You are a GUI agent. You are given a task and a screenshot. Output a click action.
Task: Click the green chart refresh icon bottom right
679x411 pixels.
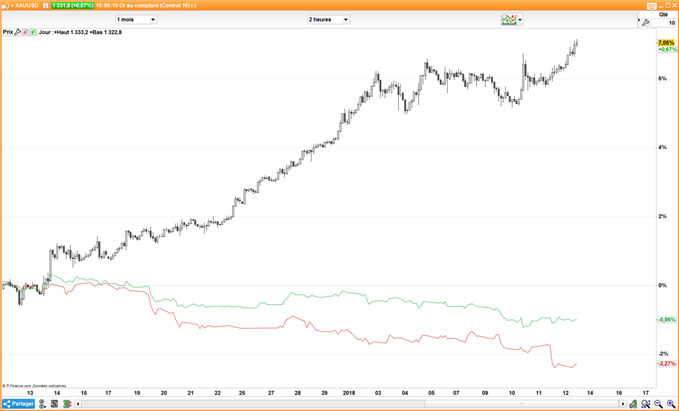pyautogui.click(x=633, y=404)
